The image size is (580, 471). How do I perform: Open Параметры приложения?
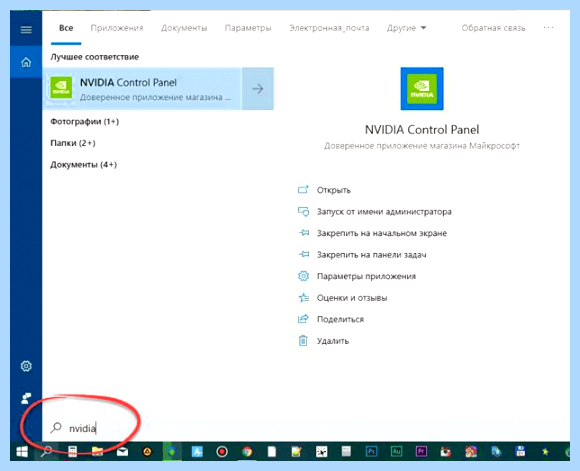point(366,276)
